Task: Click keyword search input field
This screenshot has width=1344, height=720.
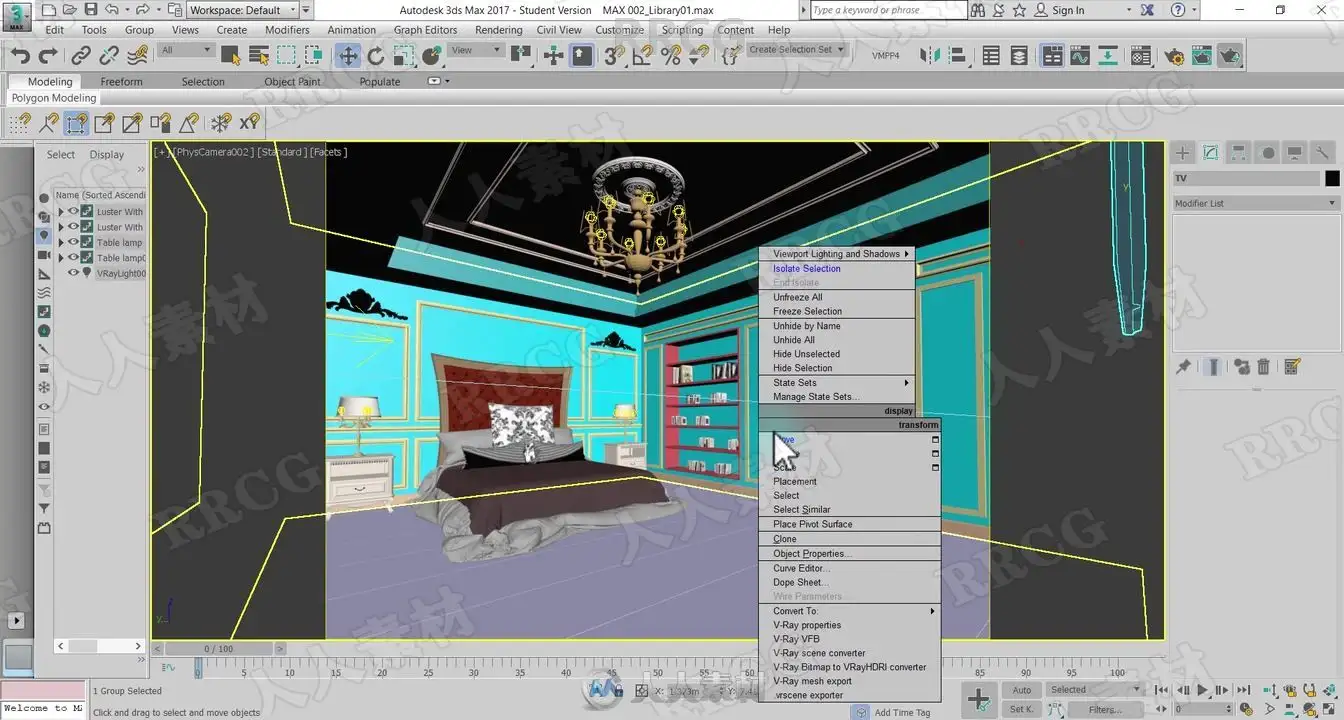Action: point(888,10)
